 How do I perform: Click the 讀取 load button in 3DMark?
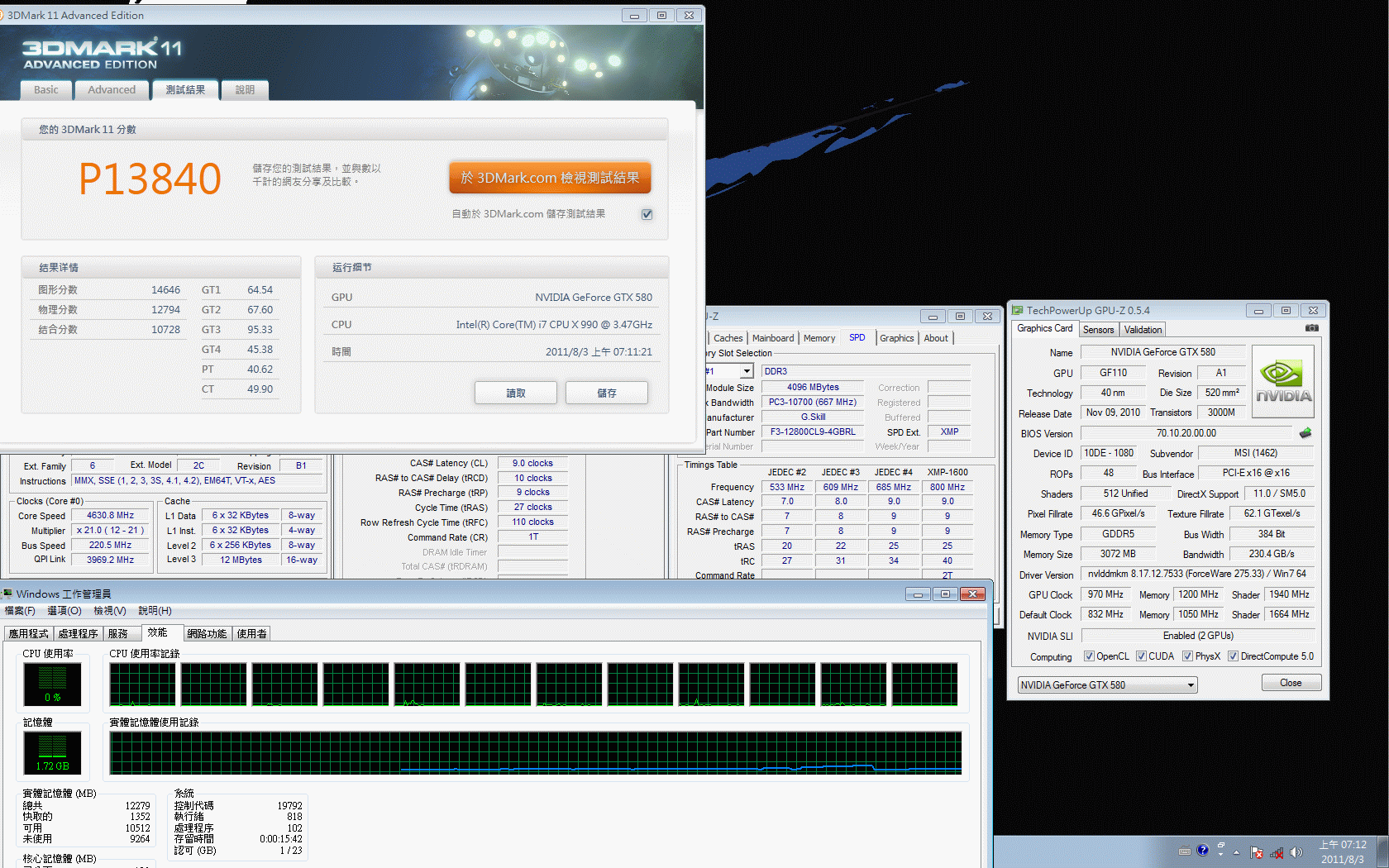516,393
